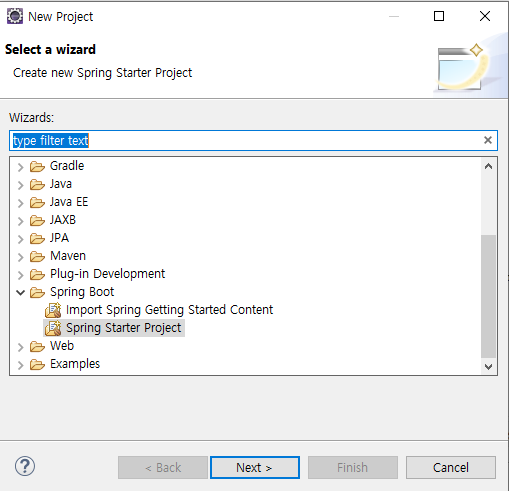This screenshot has width=509, height=491.
Task: Select the Java label
Action: click(61, 184)
